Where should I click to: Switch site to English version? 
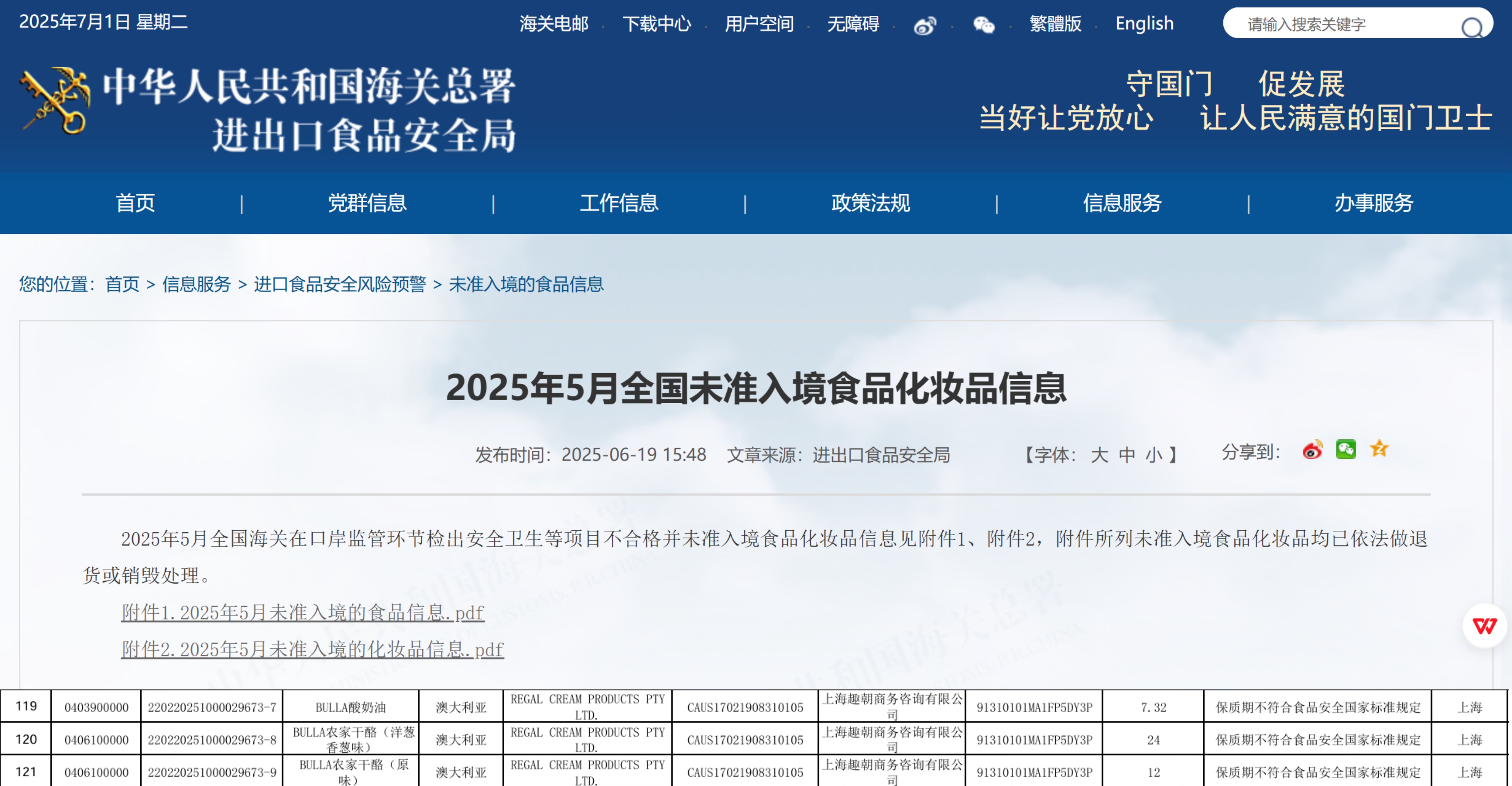click(x=1144, y=24)
